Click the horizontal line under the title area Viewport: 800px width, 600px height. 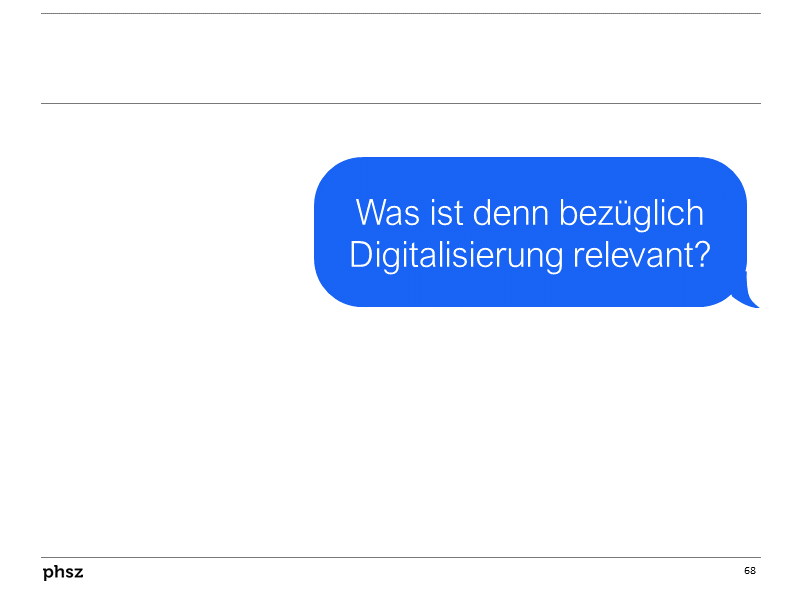tap(401, 103)
